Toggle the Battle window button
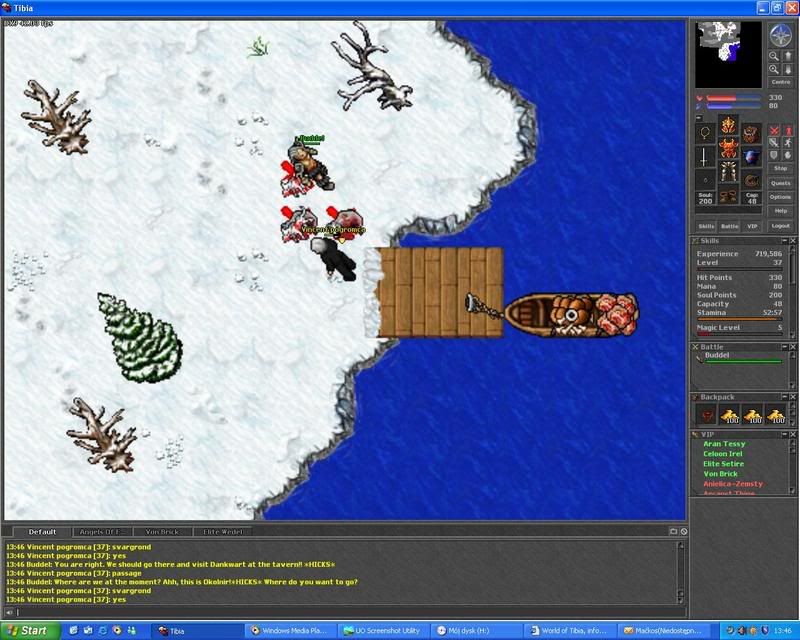 (730, 226)
